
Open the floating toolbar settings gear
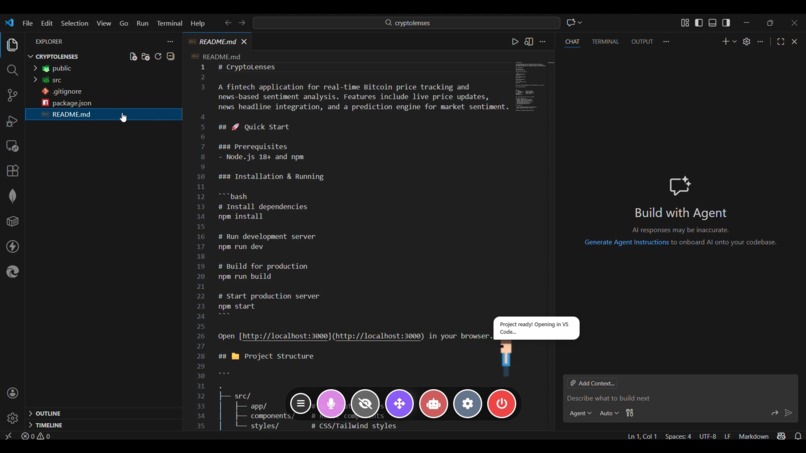click(x=467, y=404)
